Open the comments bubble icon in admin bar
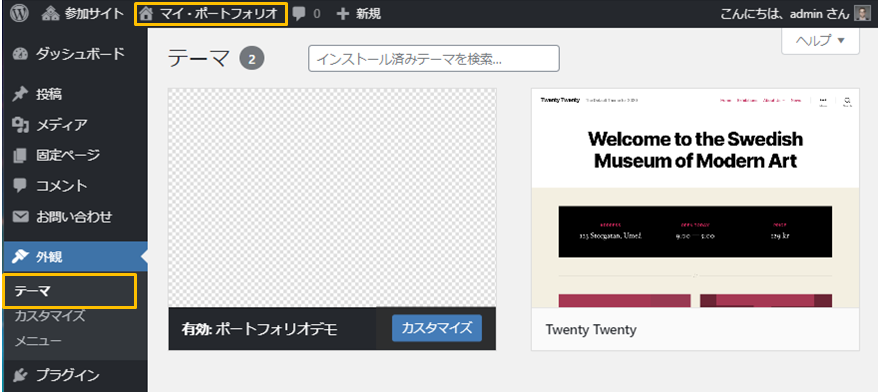 coord(299,14)
